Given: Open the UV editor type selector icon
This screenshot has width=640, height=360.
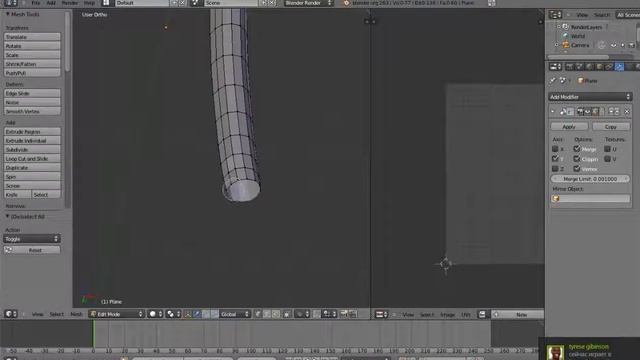Looking at the screenshot, I should pos(382,314).
